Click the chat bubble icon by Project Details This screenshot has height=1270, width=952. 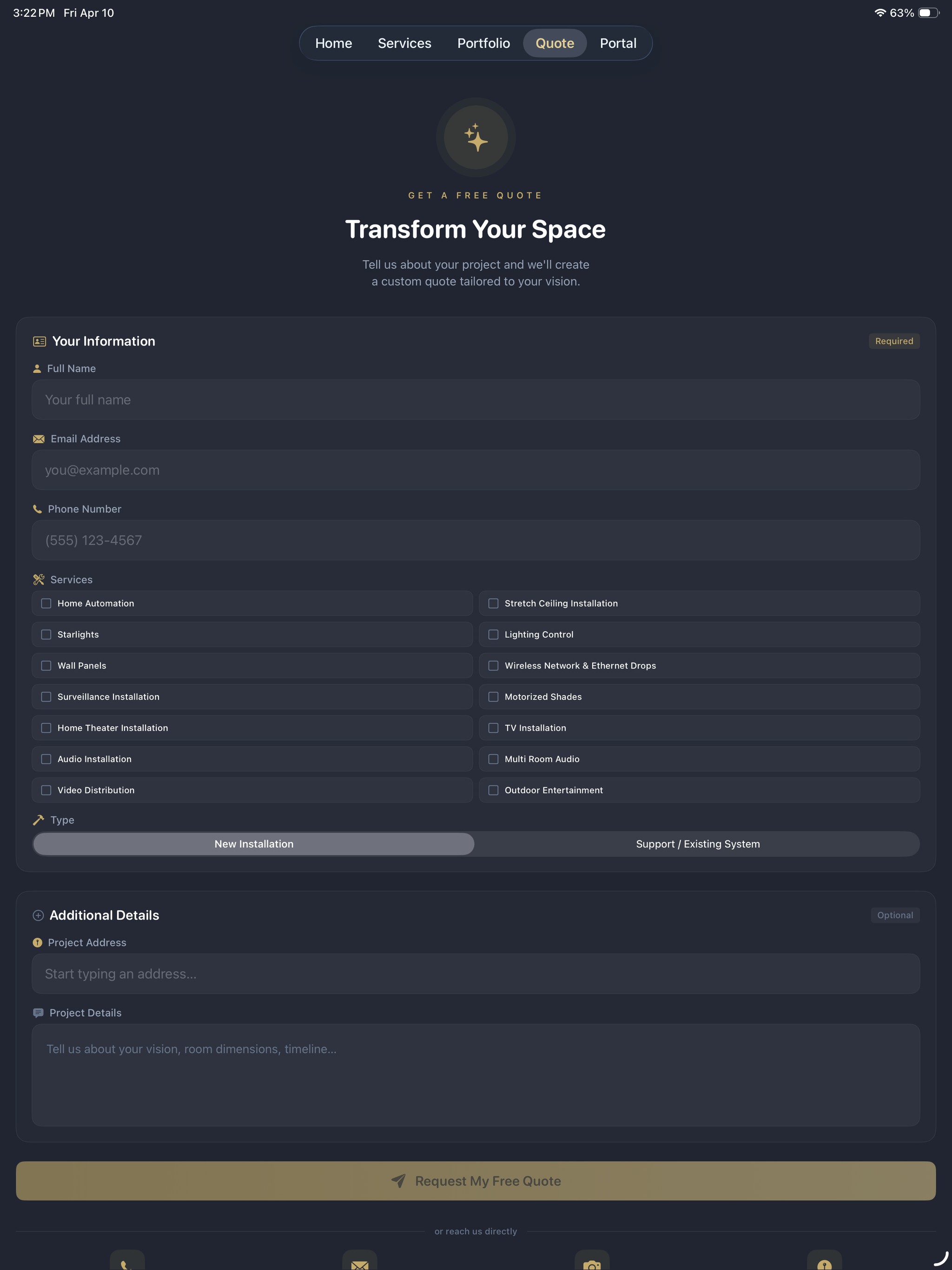pos(39,1013)
